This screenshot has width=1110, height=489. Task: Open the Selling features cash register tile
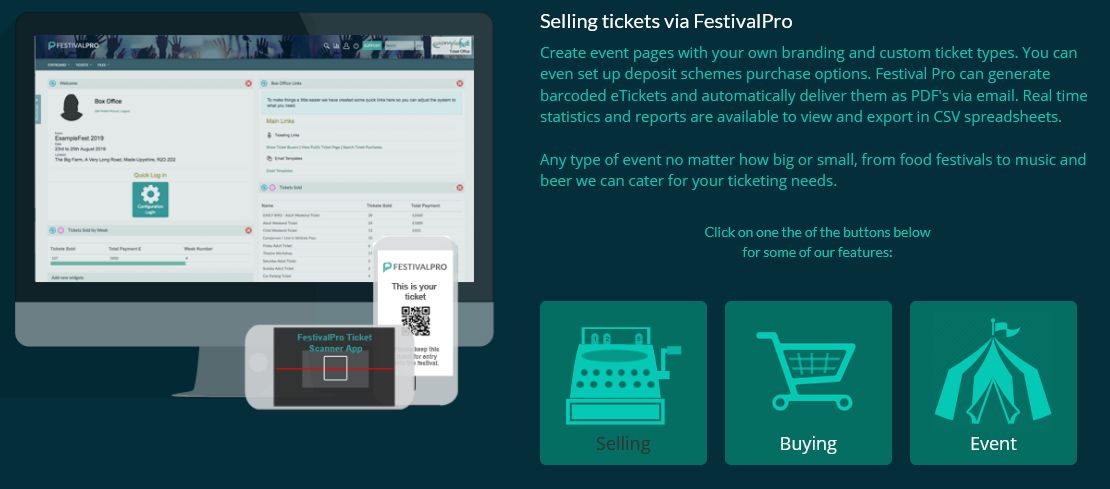623,383
